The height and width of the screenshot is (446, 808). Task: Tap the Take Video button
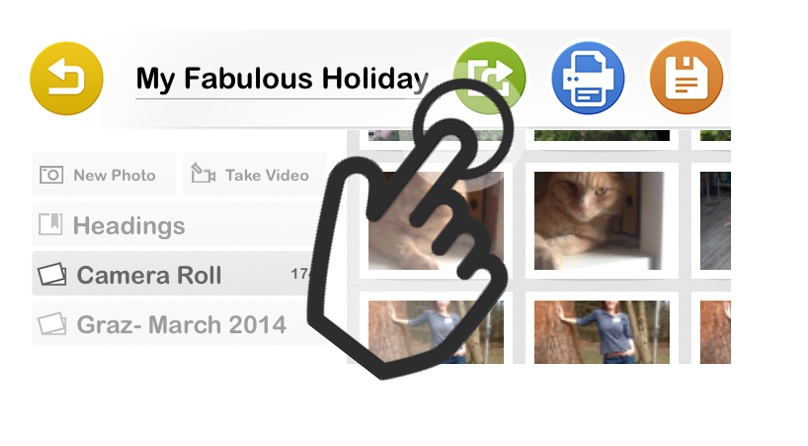point(255,175)
